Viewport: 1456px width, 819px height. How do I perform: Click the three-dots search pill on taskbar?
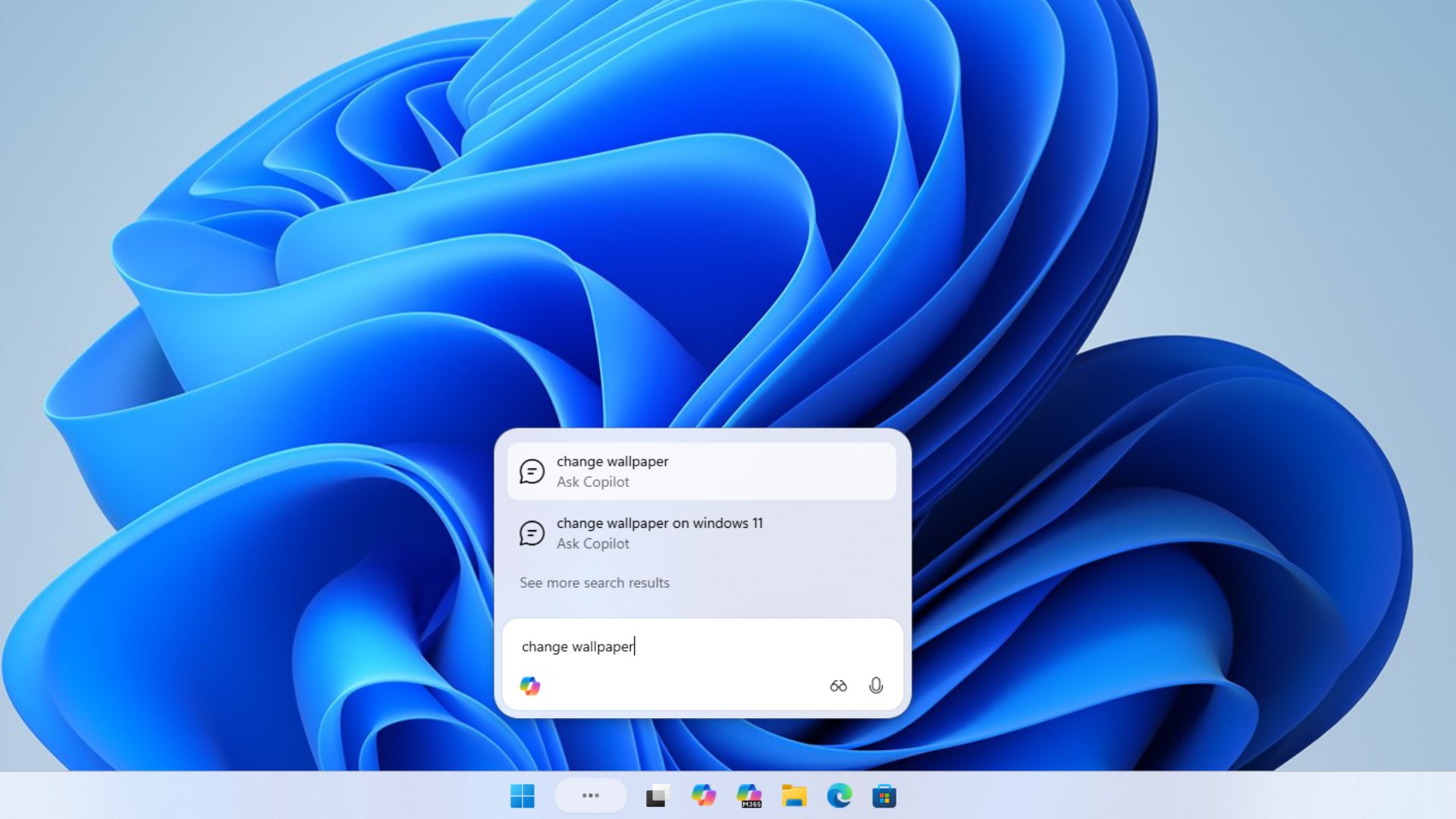590,795
